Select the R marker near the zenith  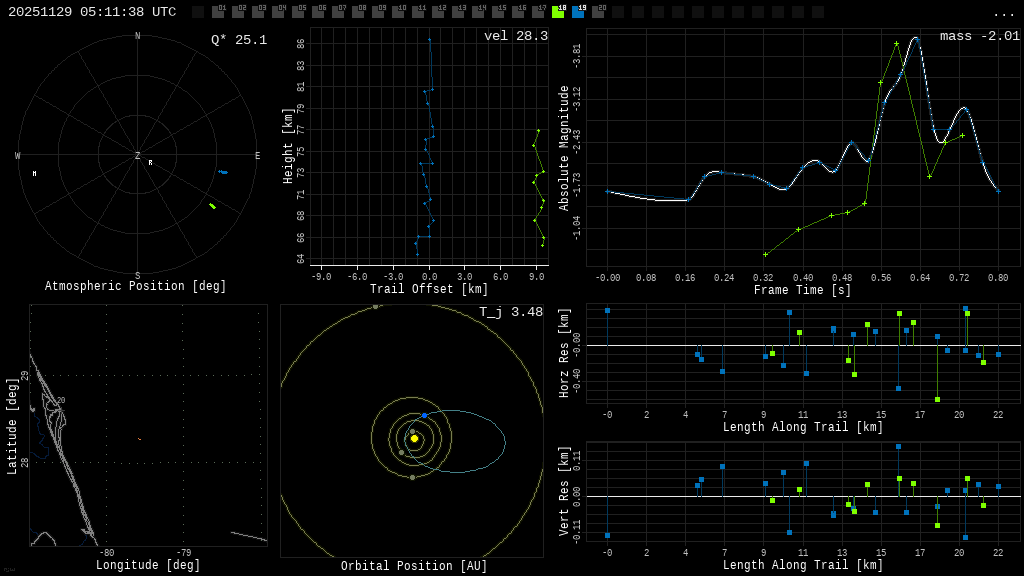click(x=151, y=163)
